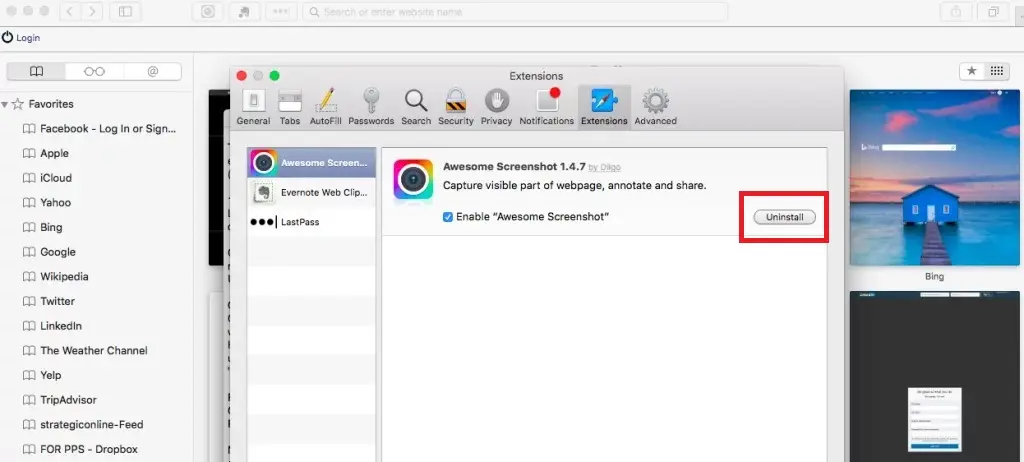Go forward with the forward arrow
1024x462 pixels.
(93, 12)
